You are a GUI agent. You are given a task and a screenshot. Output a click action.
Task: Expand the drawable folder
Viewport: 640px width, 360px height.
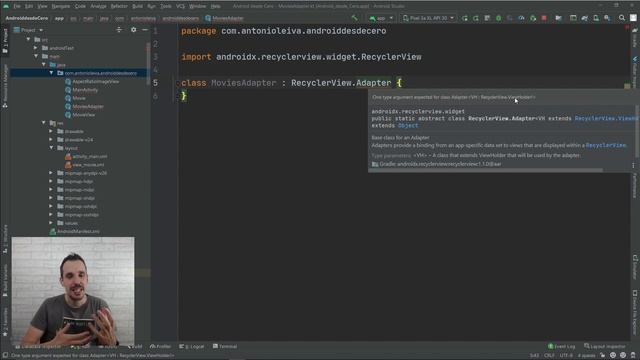point(51,131)
